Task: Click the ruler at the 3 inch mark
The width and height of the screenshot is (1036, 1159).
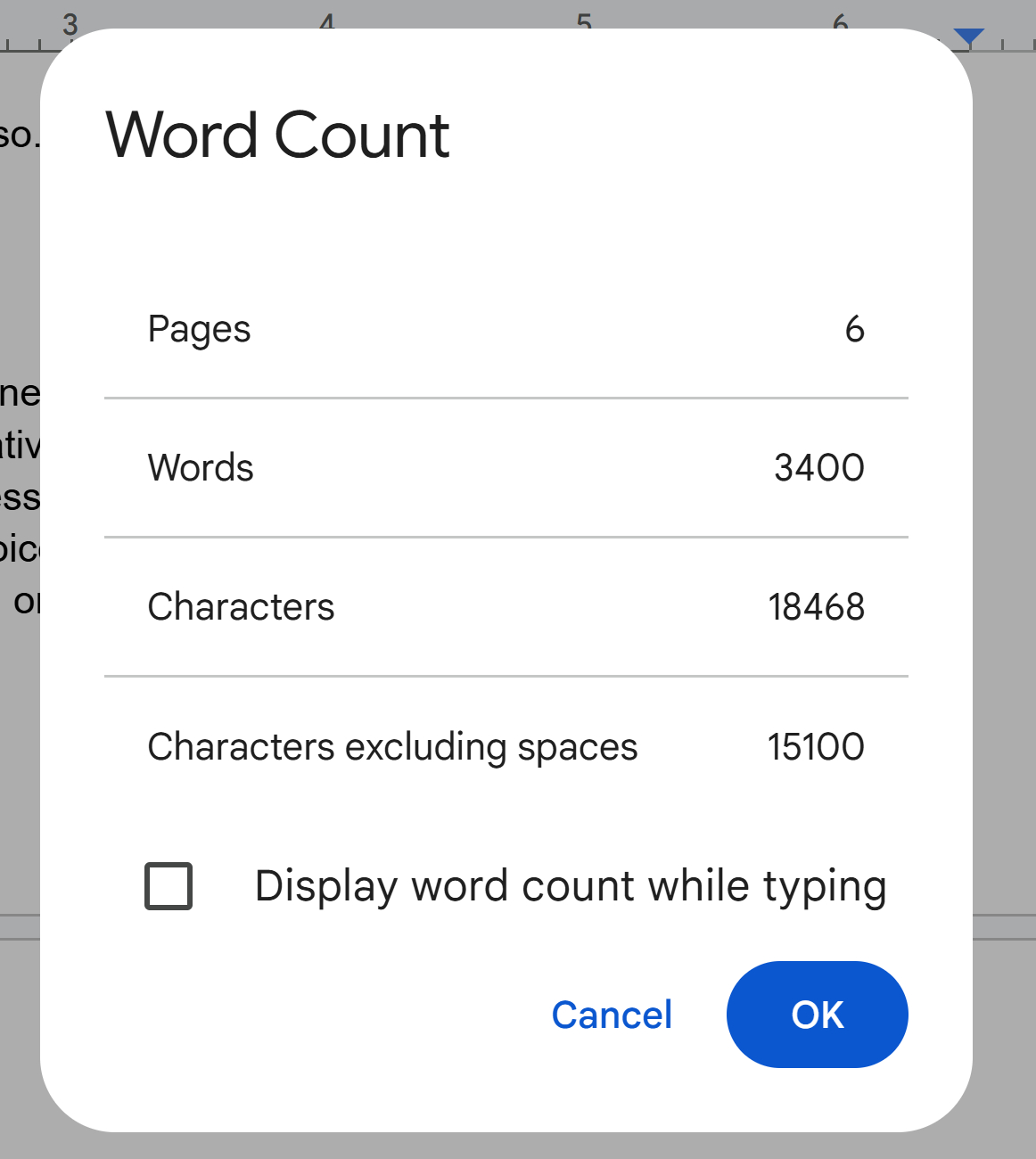Action: [70, 24]
